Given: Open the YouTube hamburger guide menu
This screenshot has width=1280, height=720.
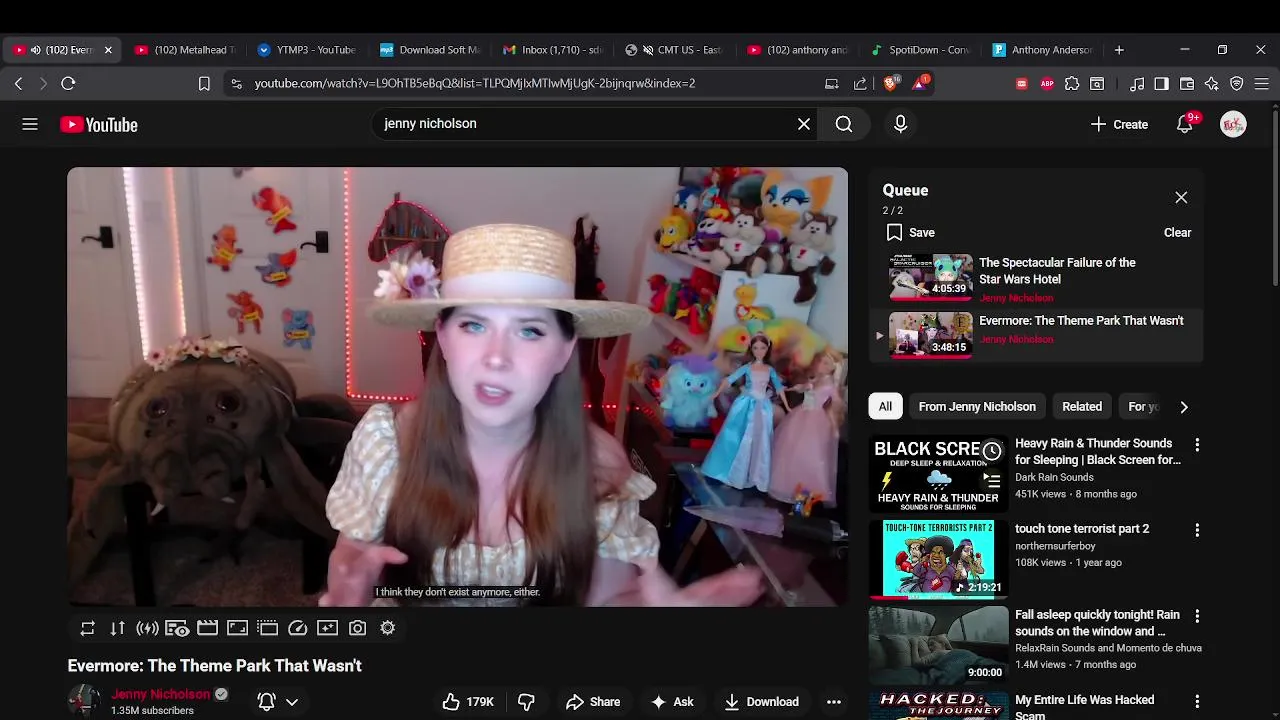Looking at the screenshot, I should tap(30, 124).
